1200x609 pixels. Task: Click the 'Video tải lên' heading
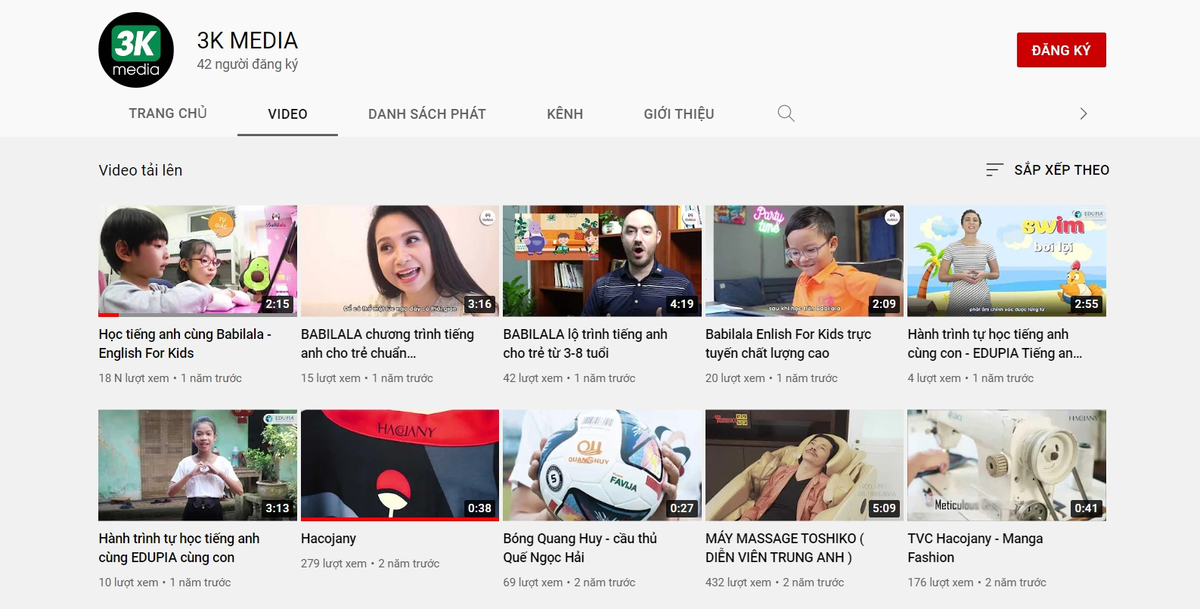(x=140, y=170)
